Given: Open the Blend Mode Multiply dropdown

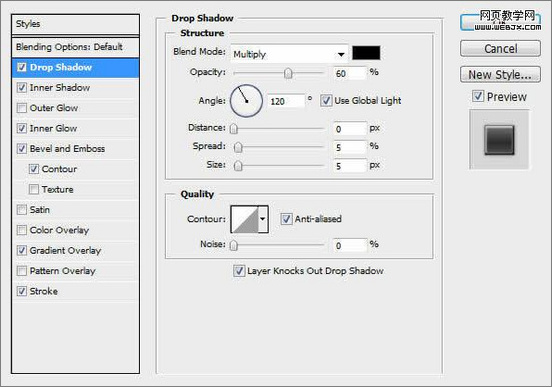Looking at the screenshot, I should click(x=289, y=54).
